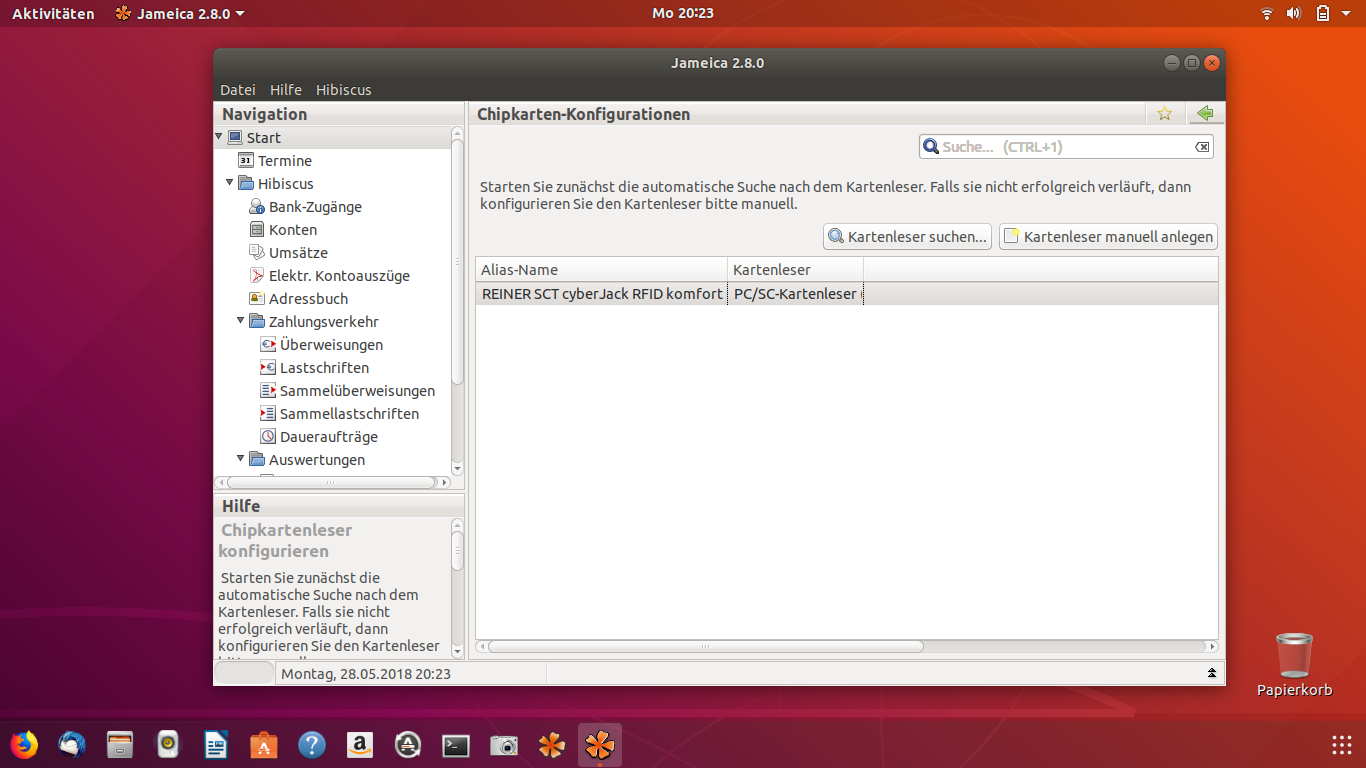Select REINER SCT cyberJack RFID komfort row
Image resolution: width=1366 pixels, height=768 pixels.
tap(846, 294)
